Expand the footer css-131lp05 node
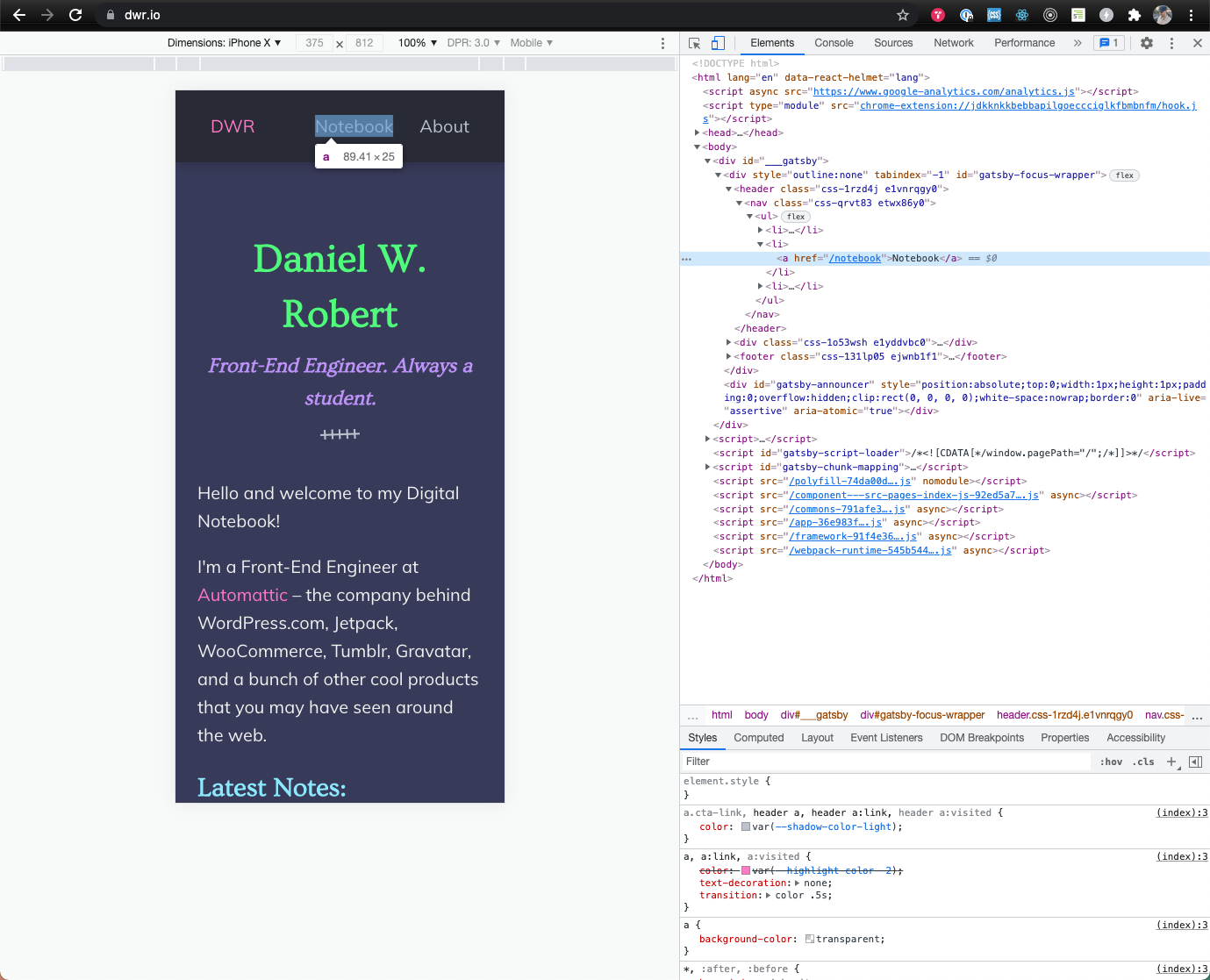1210x980 pixels. click(x=729, y=357)
